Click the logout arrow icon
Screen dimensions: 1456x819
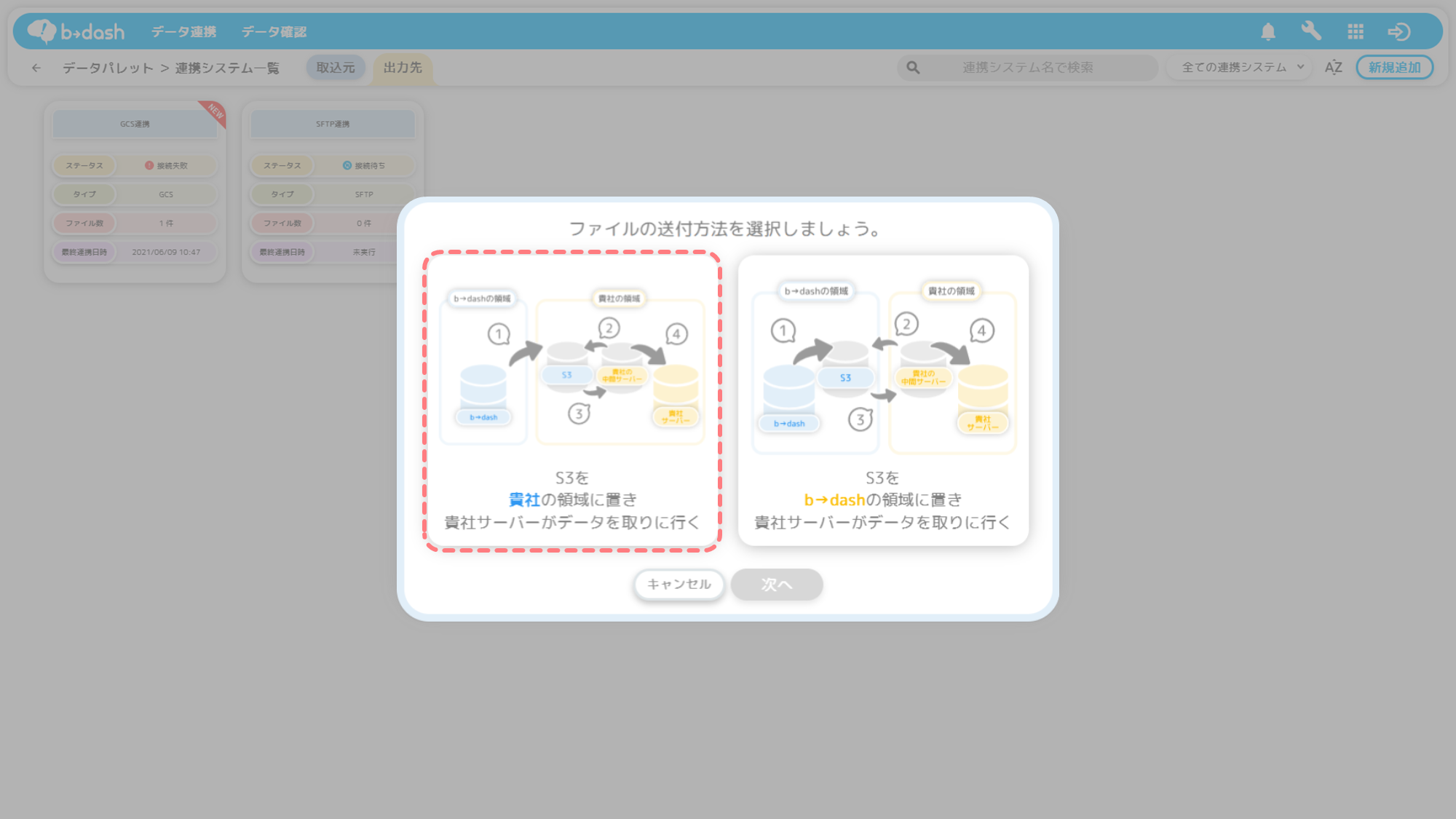point(1399,31)
